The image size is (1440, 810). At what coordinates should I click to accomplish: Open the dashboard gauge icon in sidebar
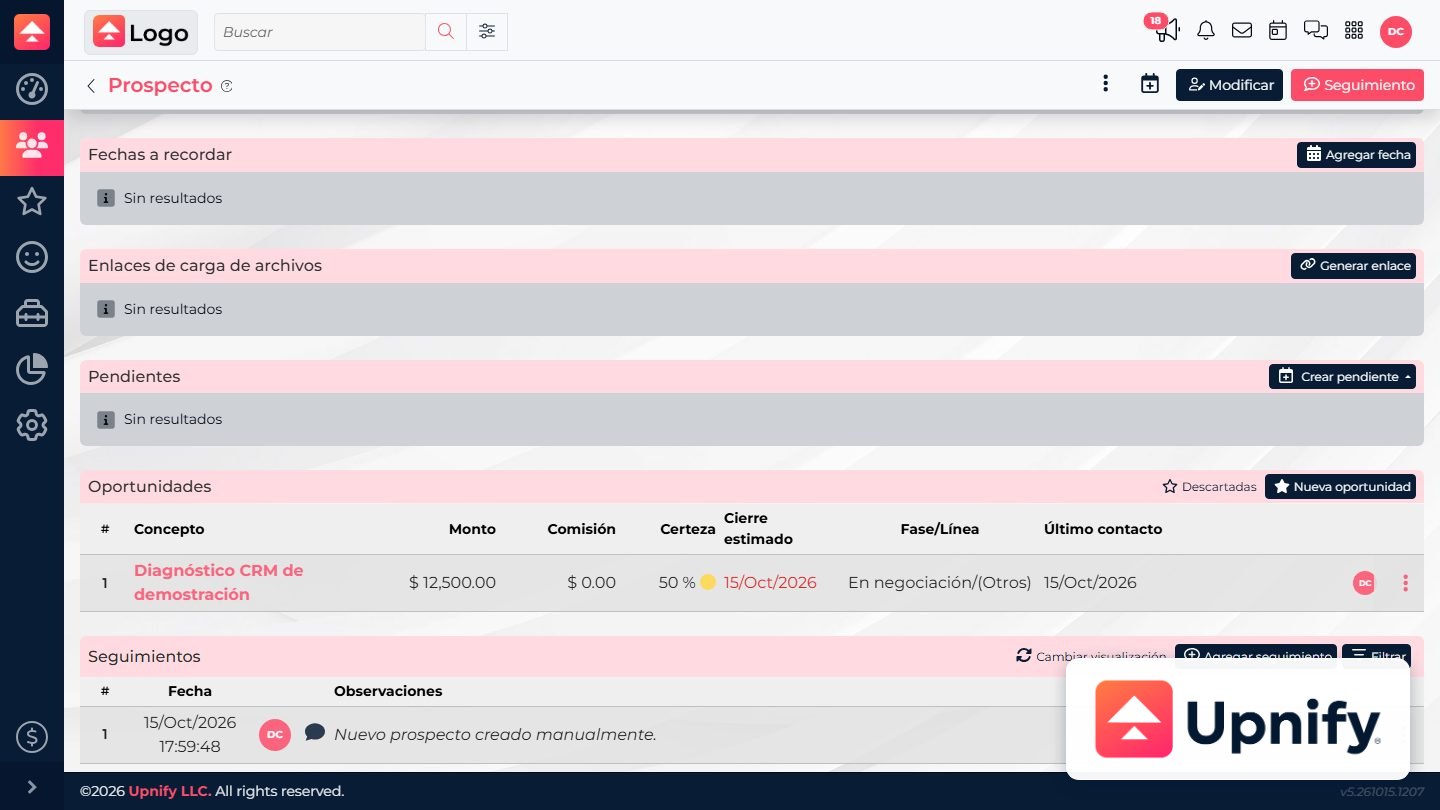point(32,89)
